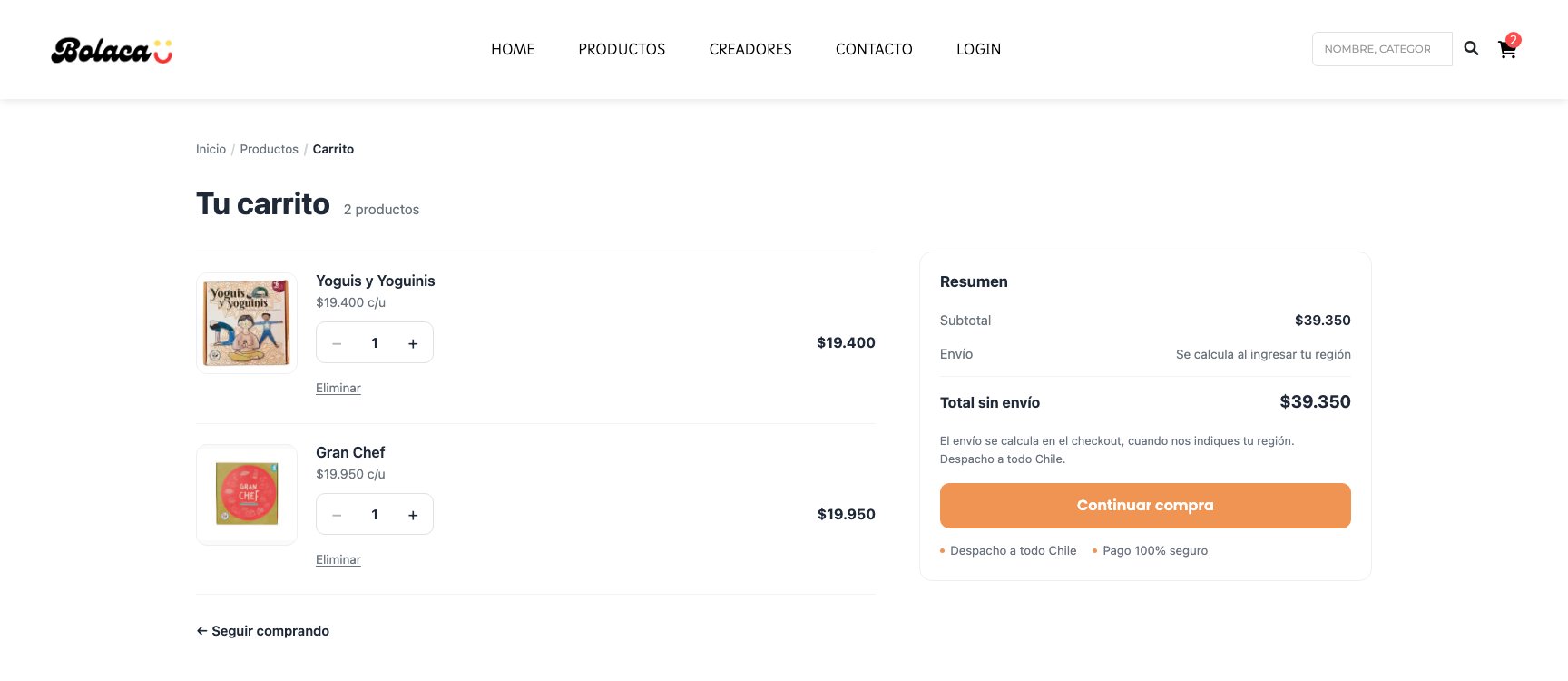Click Despacho a todo Chile beside Pago 100% seguro
The image size is (1568, 681).
tap(1013, 550)
